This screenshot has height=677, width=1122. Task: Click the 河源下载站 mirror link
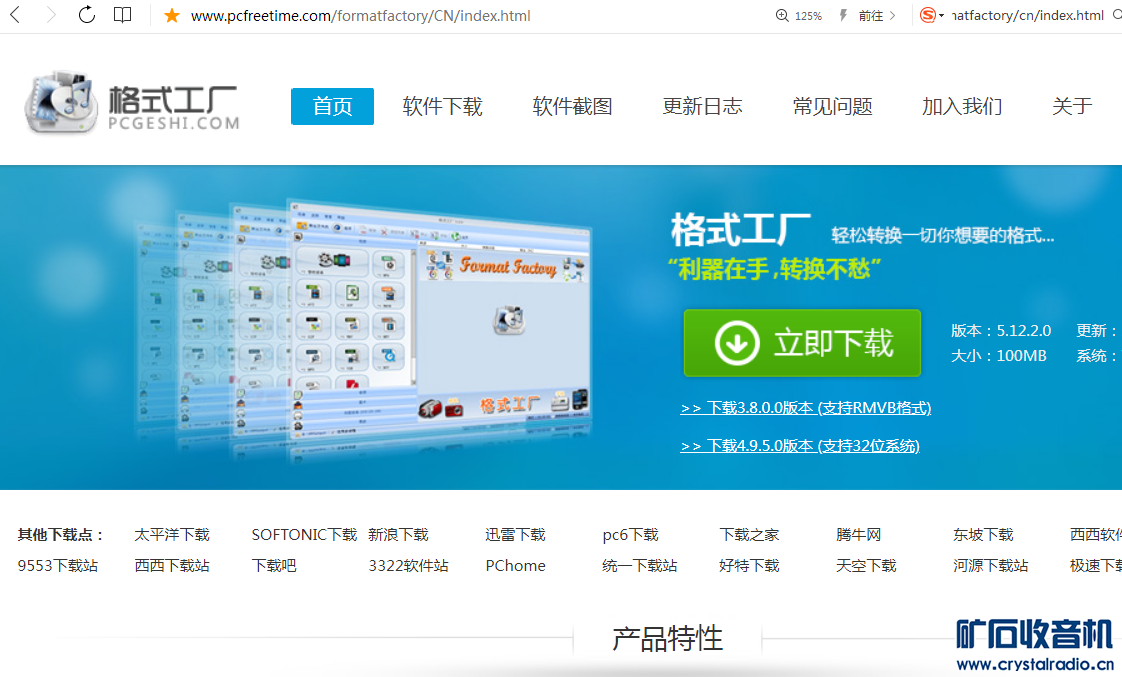coord(990,565)
